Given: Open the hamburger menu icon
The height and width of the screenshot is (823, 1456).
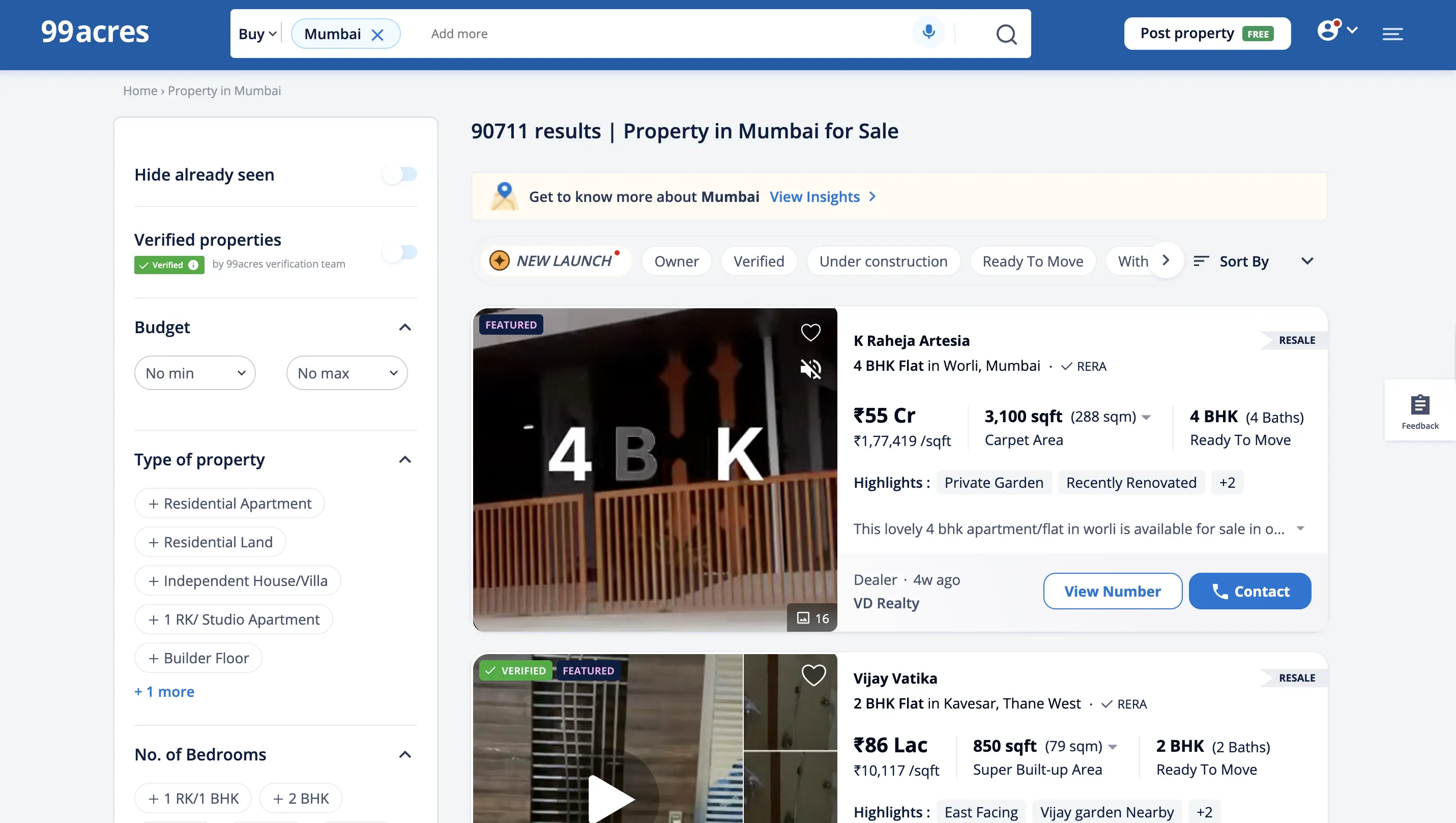Looking at the screenshot, I should pyautogui.click(x=1392, y=34).
